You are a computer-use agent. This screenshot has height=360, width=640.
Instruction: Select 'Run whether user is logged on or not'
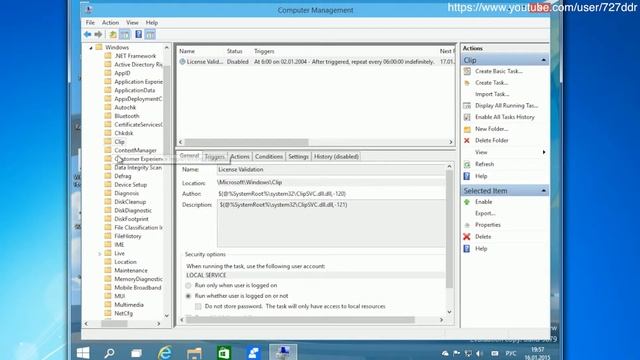pos(188,296)
